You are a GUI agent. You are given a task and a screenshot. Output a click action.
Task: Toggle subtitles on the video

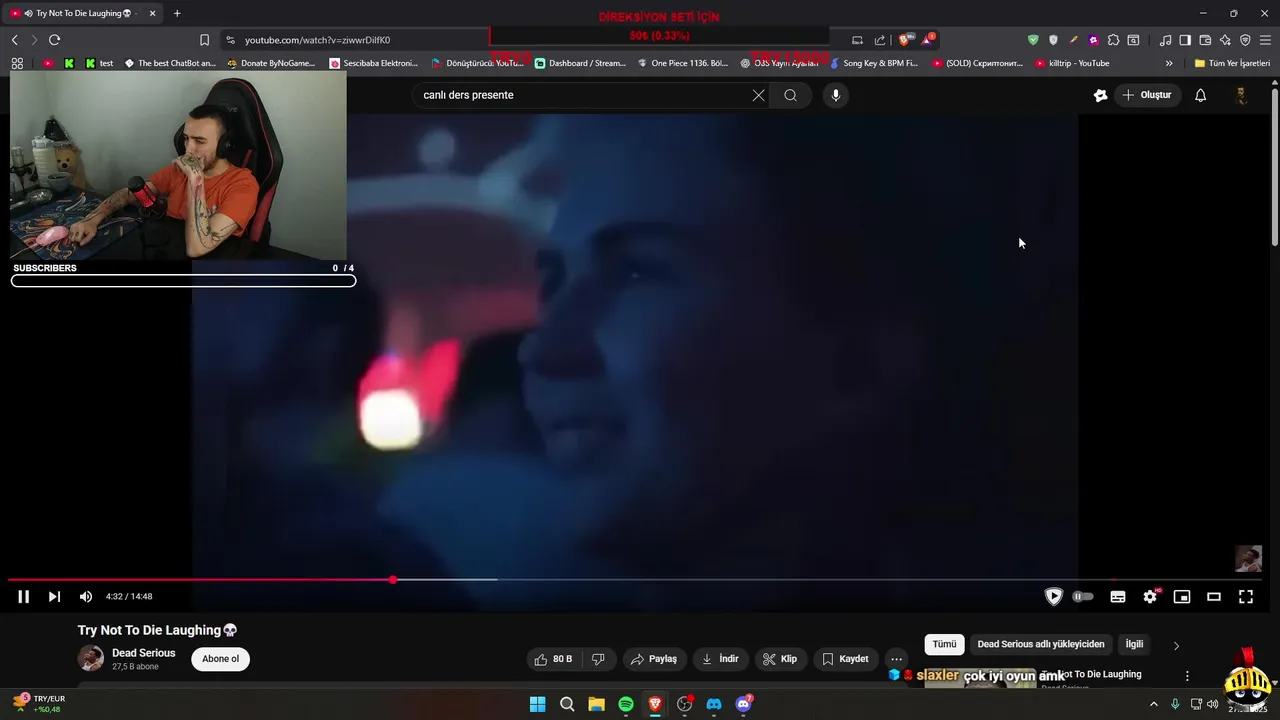tap(1118, 597)
